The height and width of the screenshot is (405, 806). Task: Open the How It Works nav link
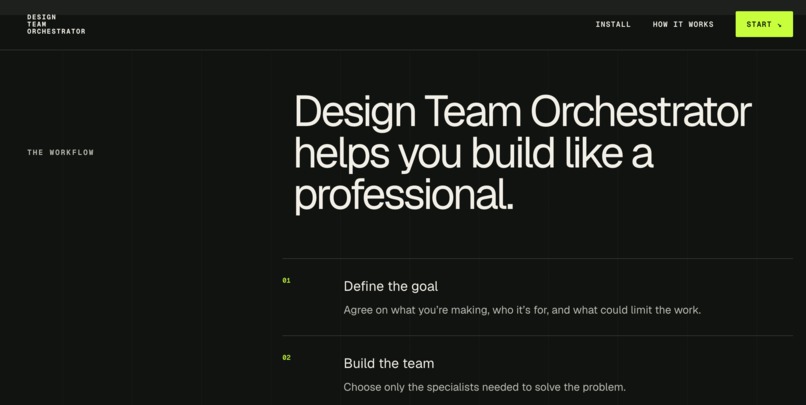coord(683,24)
